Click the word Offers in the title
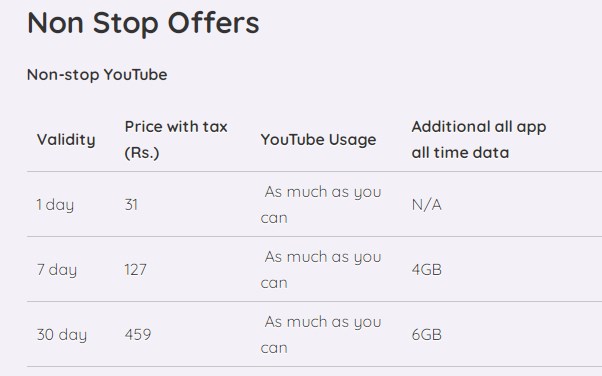This screenshot has width=602, height=376. 213,23
